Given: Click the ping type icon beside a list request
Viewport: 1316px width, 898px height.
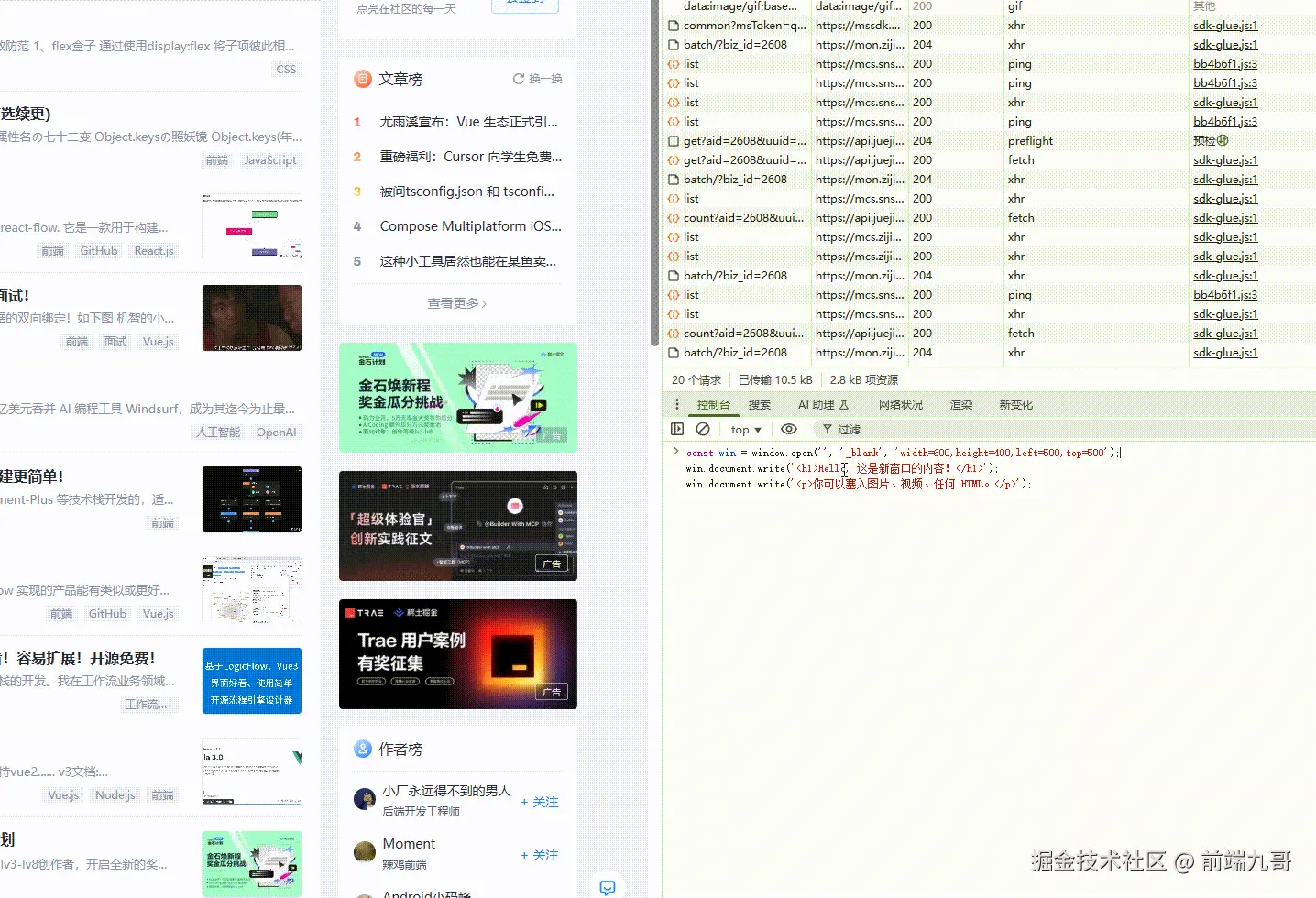Looking at the screenshot, I should coord(672,63).
